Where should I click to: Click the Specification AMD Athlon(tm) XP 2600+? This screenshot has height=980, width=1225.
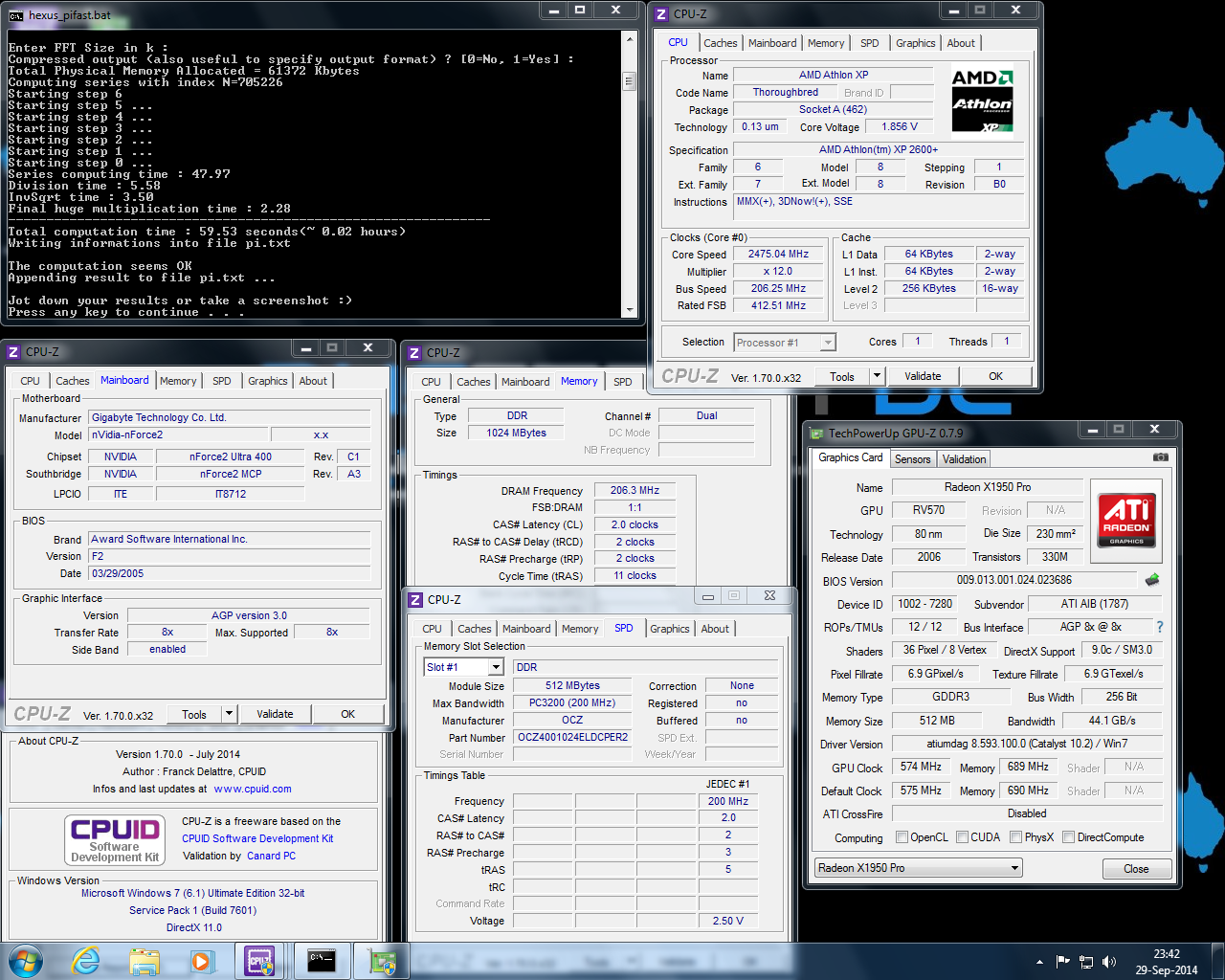point(878,149)
